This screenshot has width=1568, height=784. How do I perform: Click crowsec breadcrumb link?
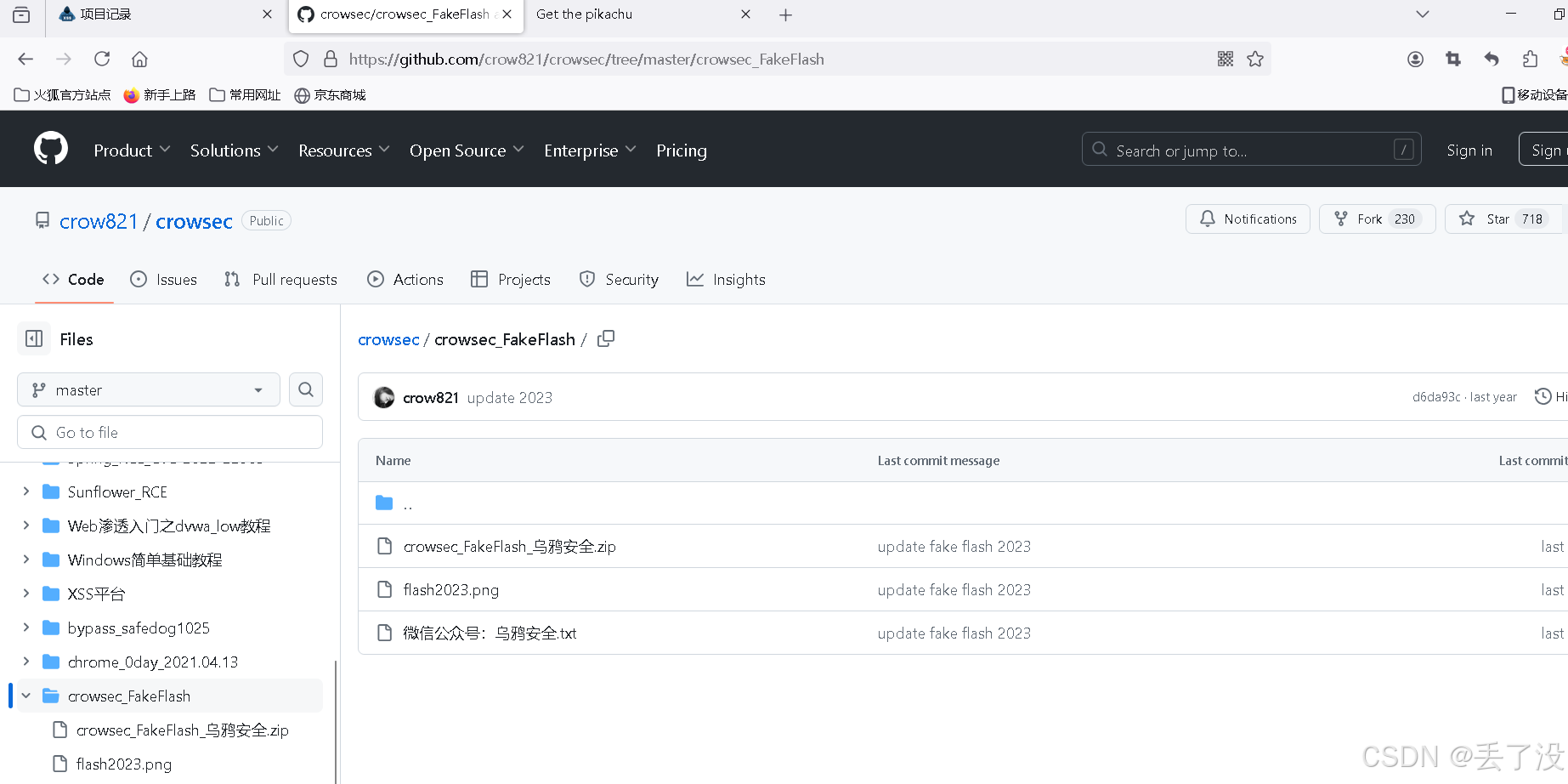(x=388, y=339)
